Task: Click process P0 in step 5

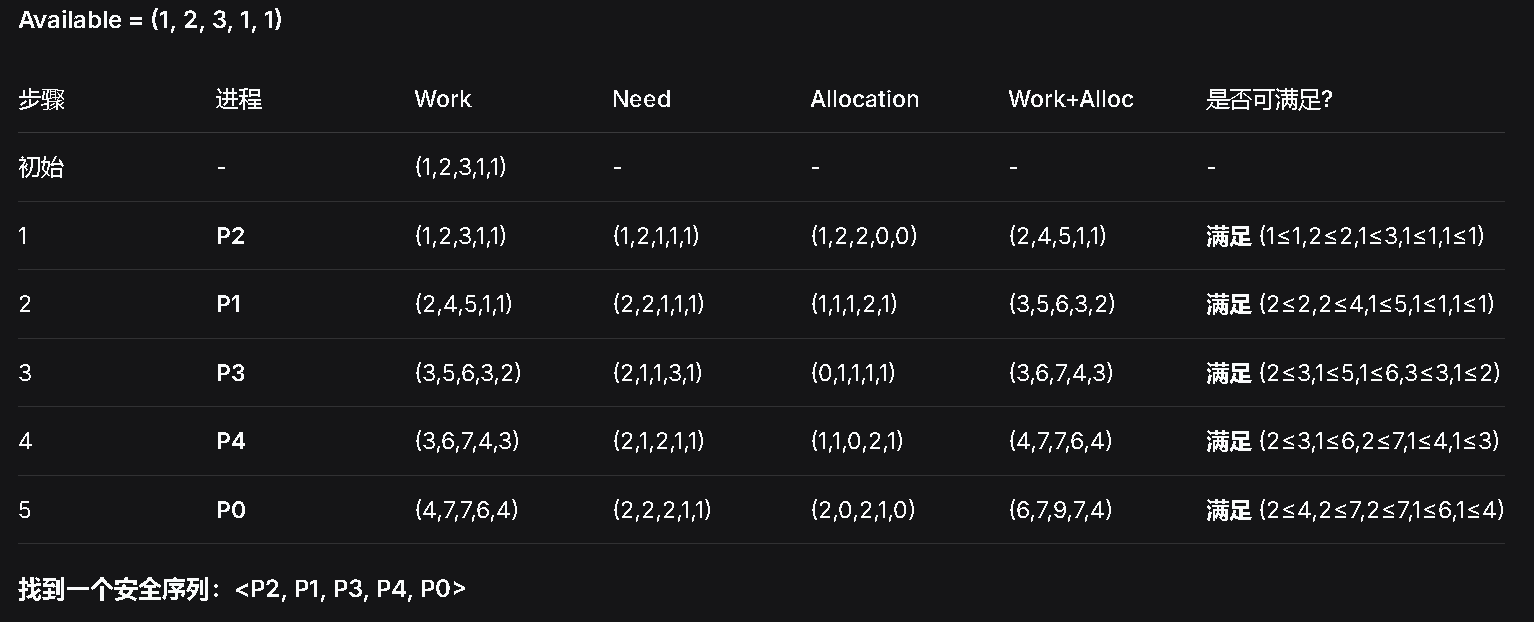Action: pos(231,510)
